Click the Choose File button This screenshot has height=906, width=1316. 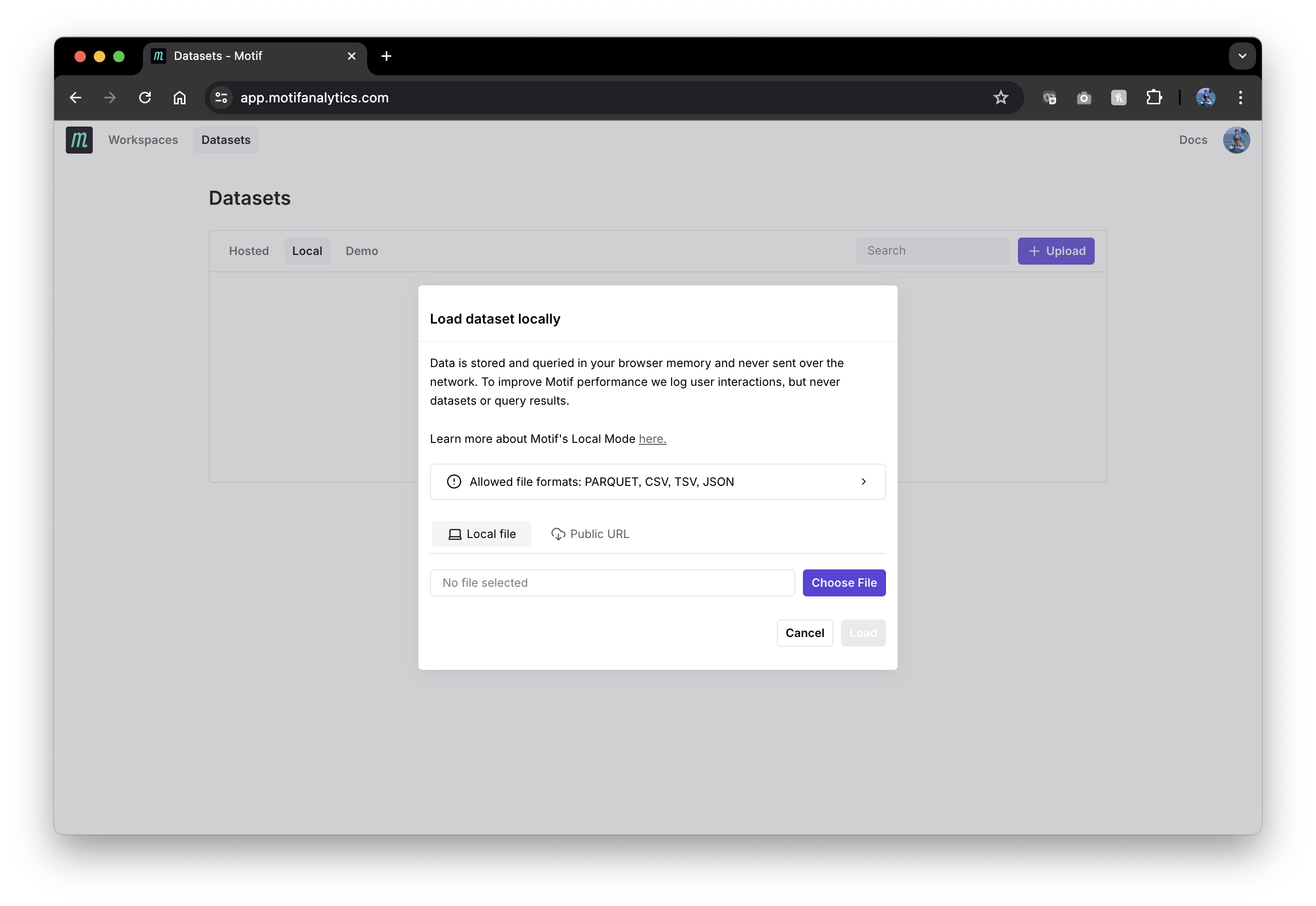(x=844, y=582)
